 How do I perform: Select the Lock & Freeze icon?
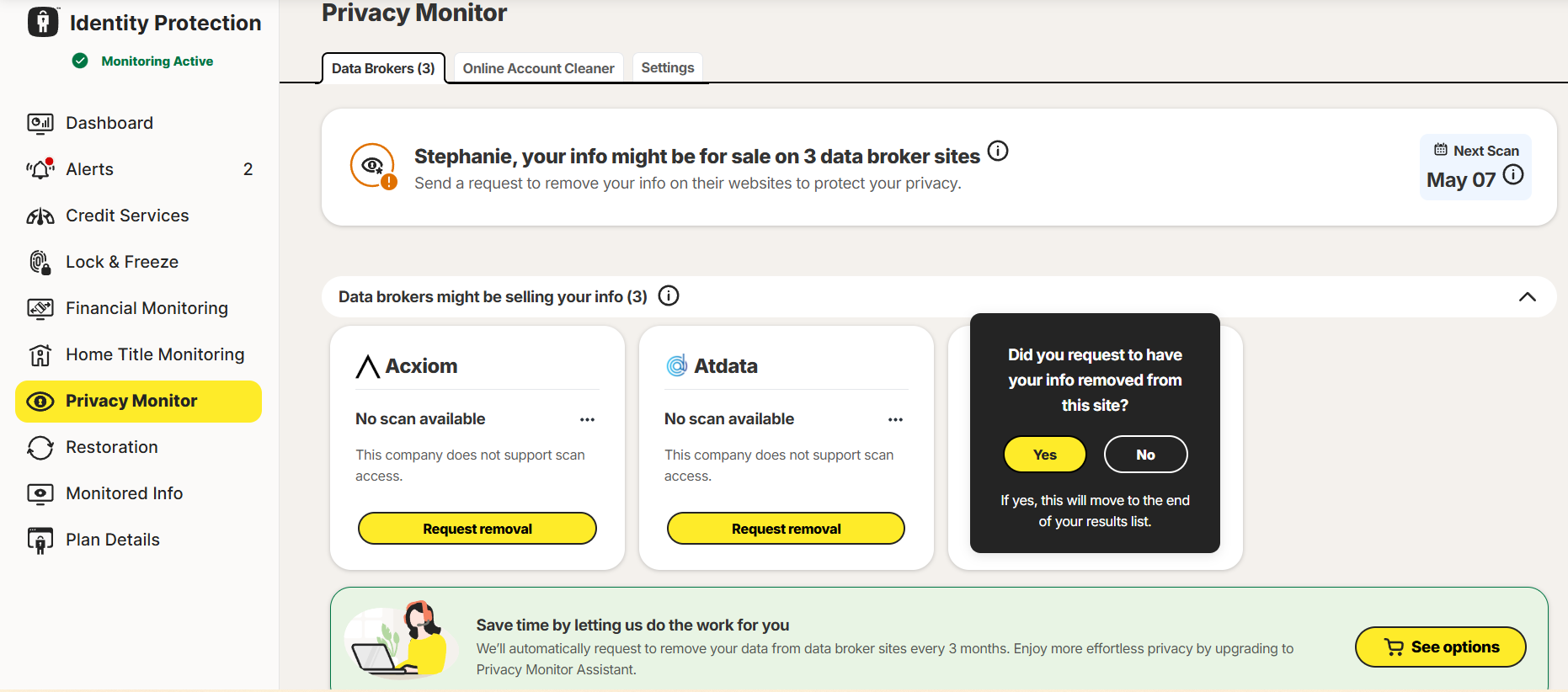pyautogui.click(x=40, y=261)
